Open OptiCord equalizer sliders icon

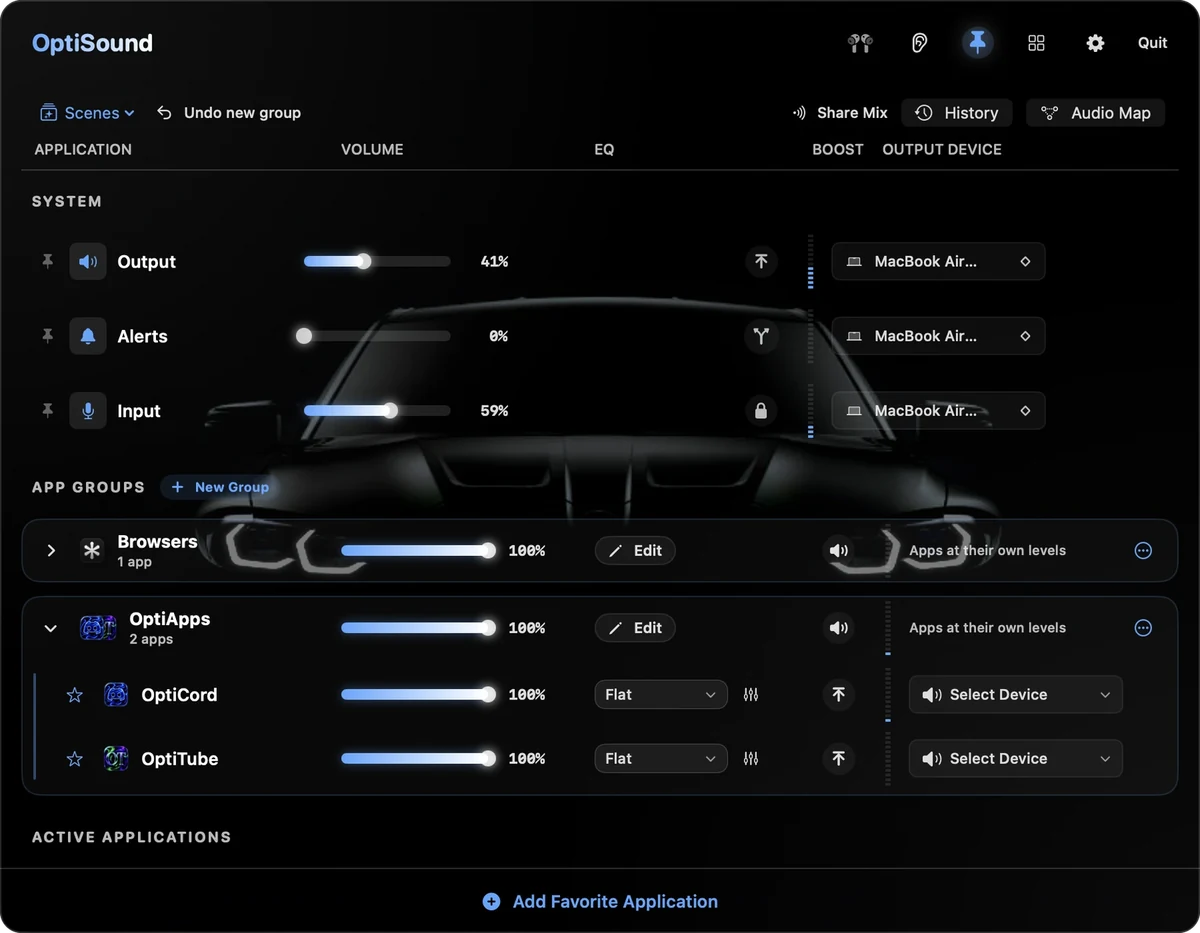point(751,695)
